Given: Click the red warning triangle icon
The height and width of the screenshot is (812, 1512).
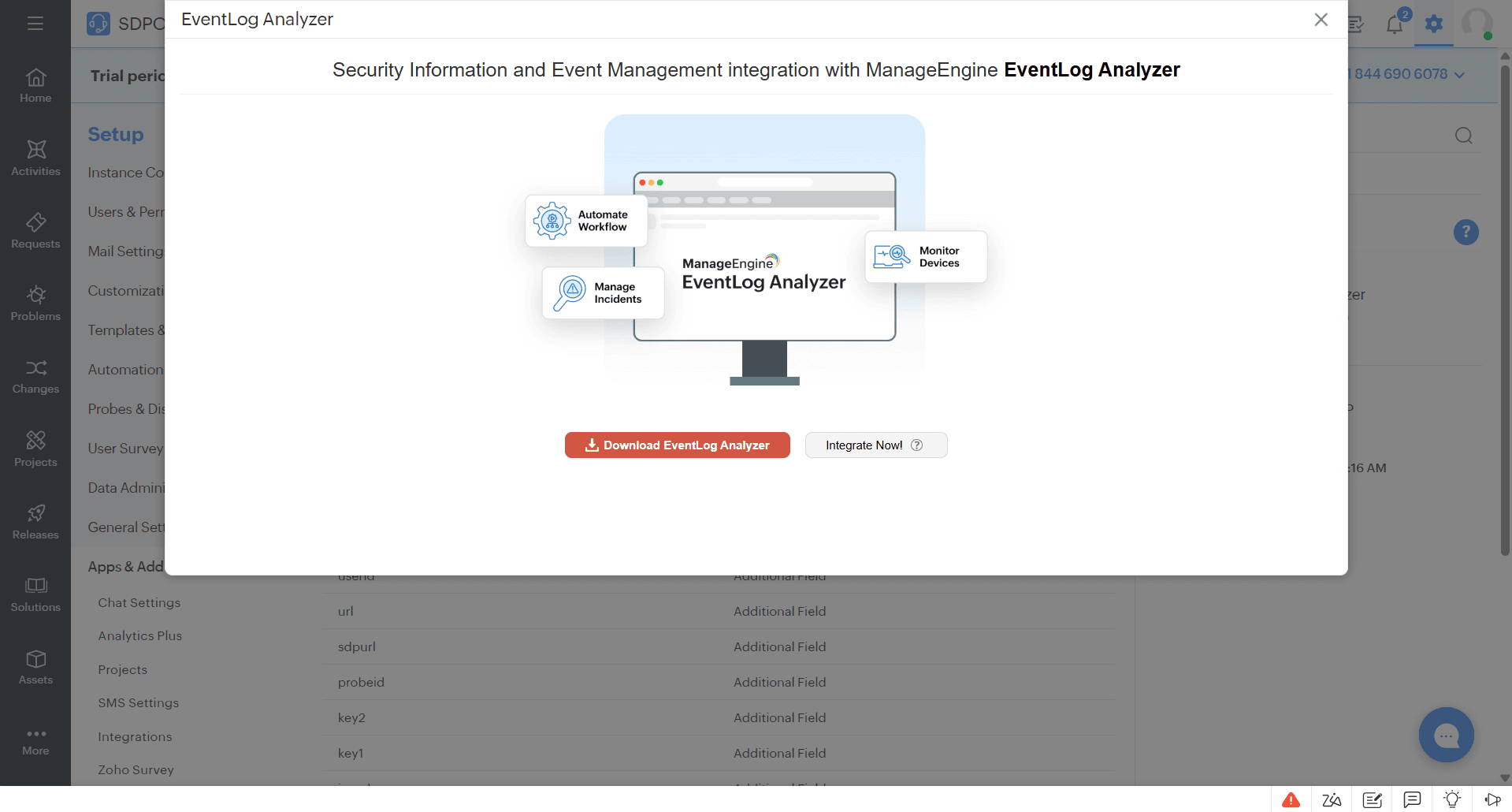Looking at the screenshot, I should 1291,800.
